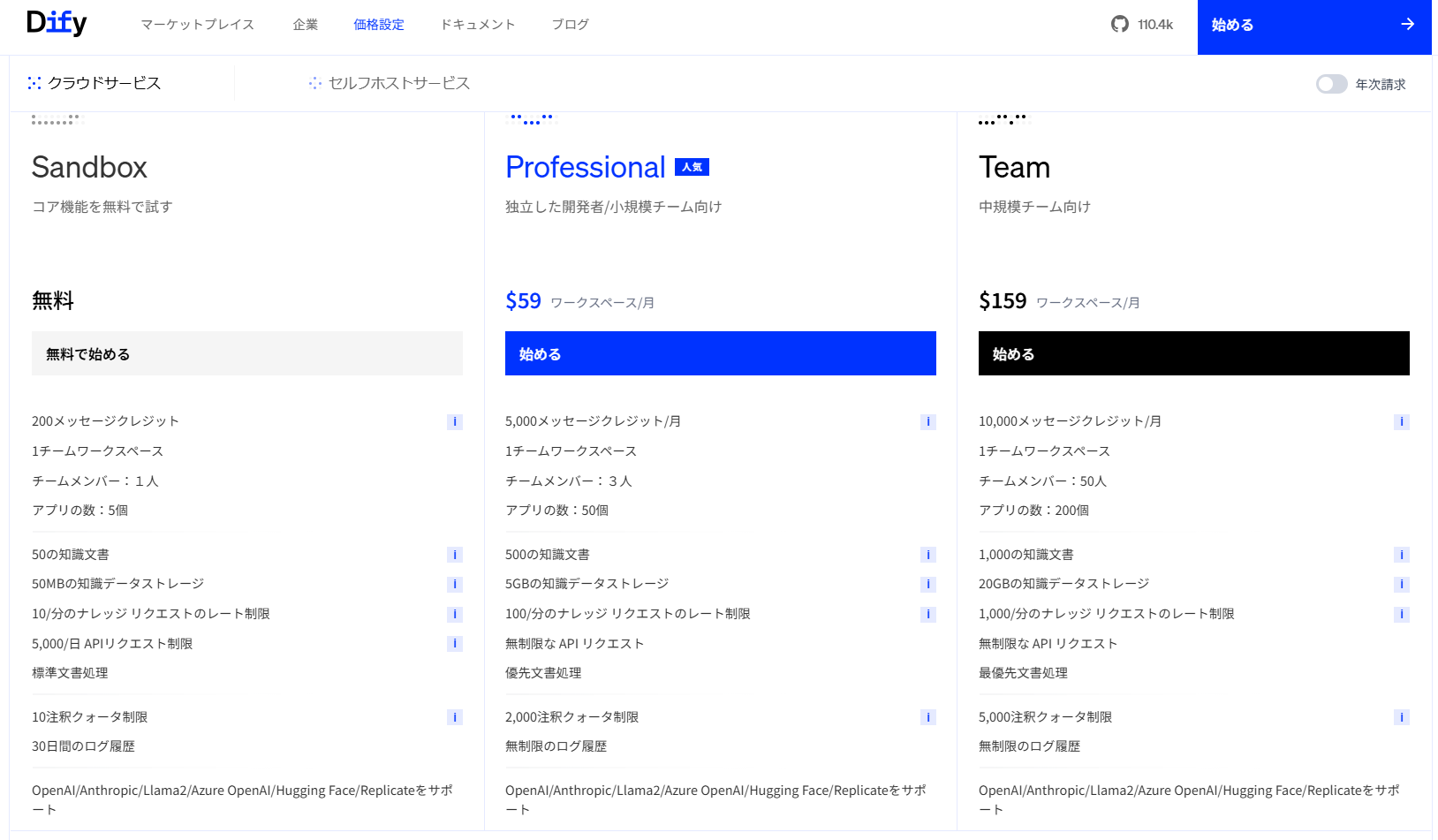Open the ブログ menu item
Viewport: 1438px width, 840px height.
pyautogui.click(x=571, y=25)
